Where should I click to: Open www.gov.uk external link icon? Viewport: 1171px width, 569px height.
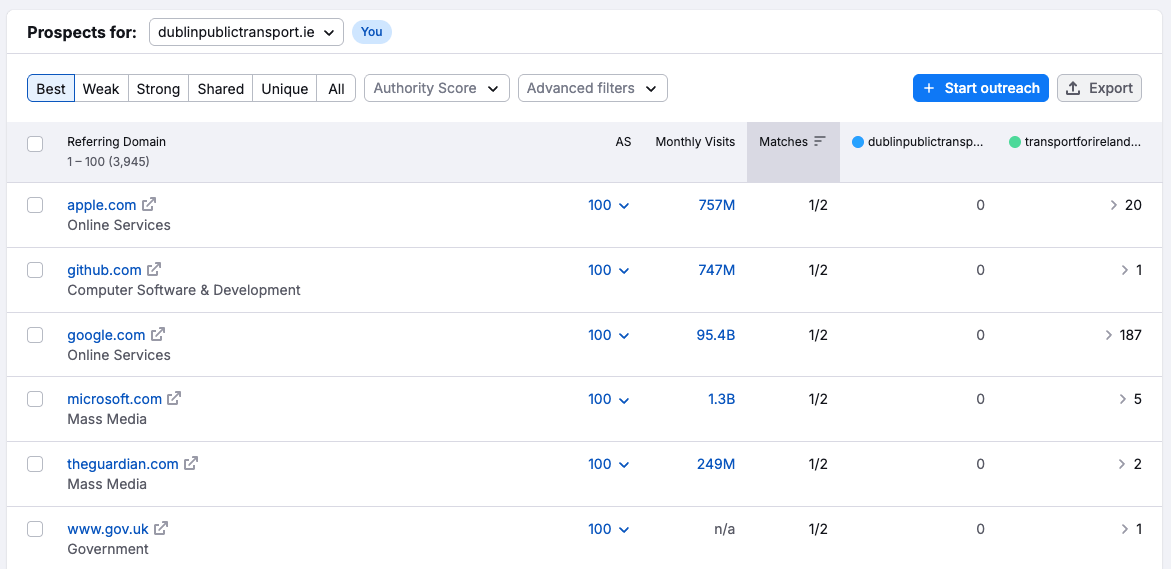(161, 529)
